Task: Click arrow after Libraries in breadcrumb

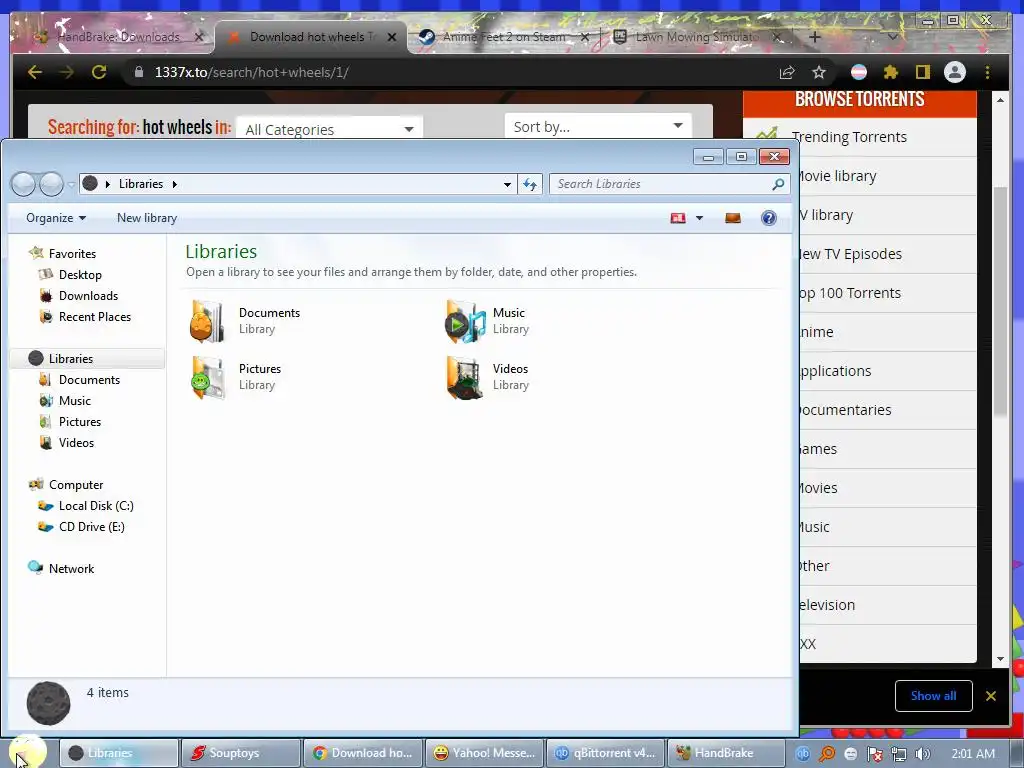Action: pos(174,184)
